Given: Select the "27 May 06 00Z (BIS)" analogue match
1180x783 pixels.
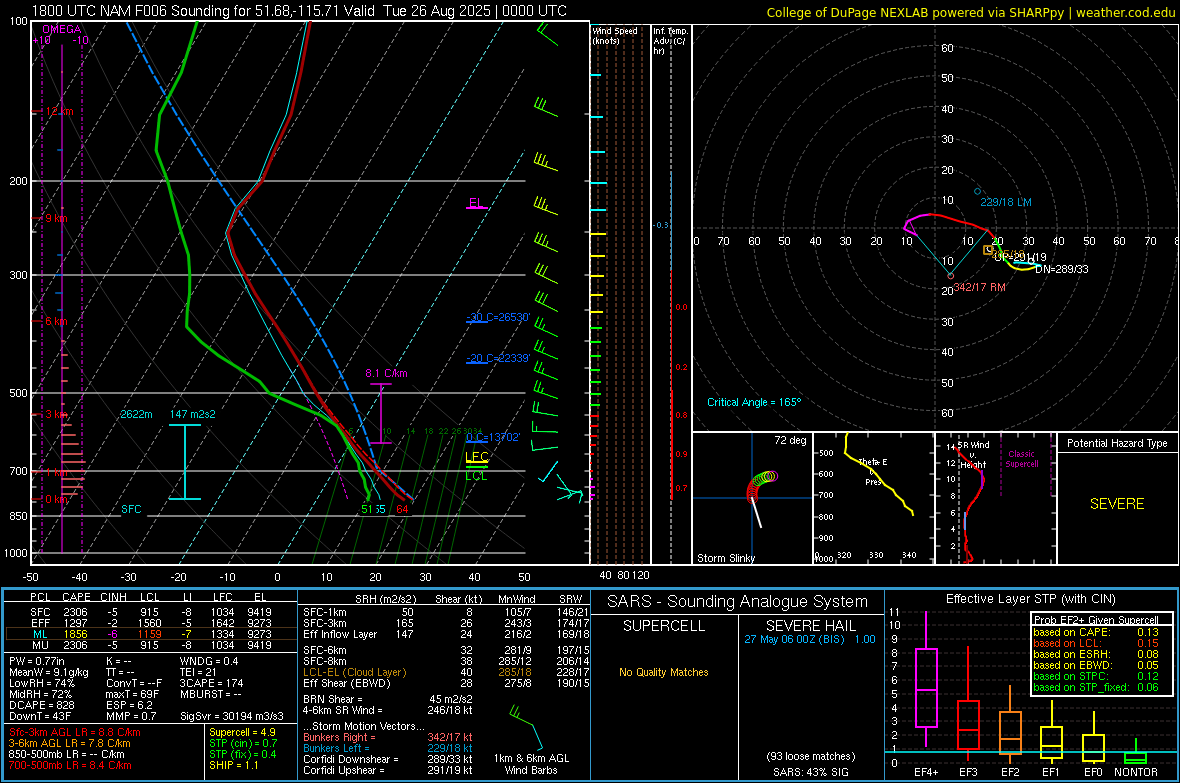Looking at the screenshot, I should (x=794, y=638).
